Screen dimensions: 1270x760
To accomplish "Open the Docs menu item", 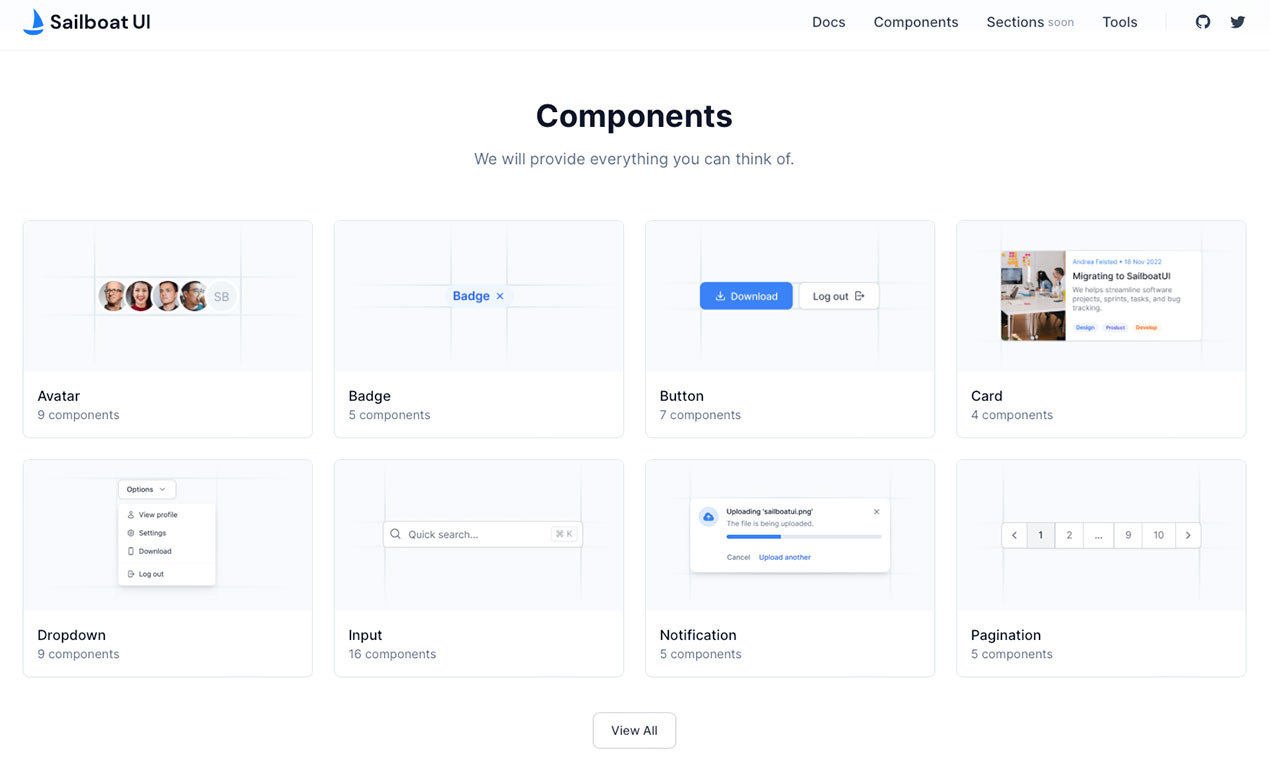I will (x=828, y=21).
